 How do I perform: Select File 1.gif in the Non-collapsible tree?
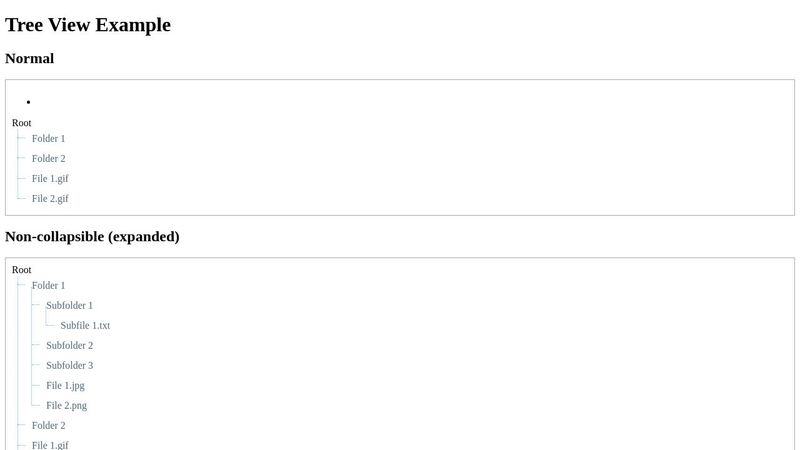[x=50, y=445]
